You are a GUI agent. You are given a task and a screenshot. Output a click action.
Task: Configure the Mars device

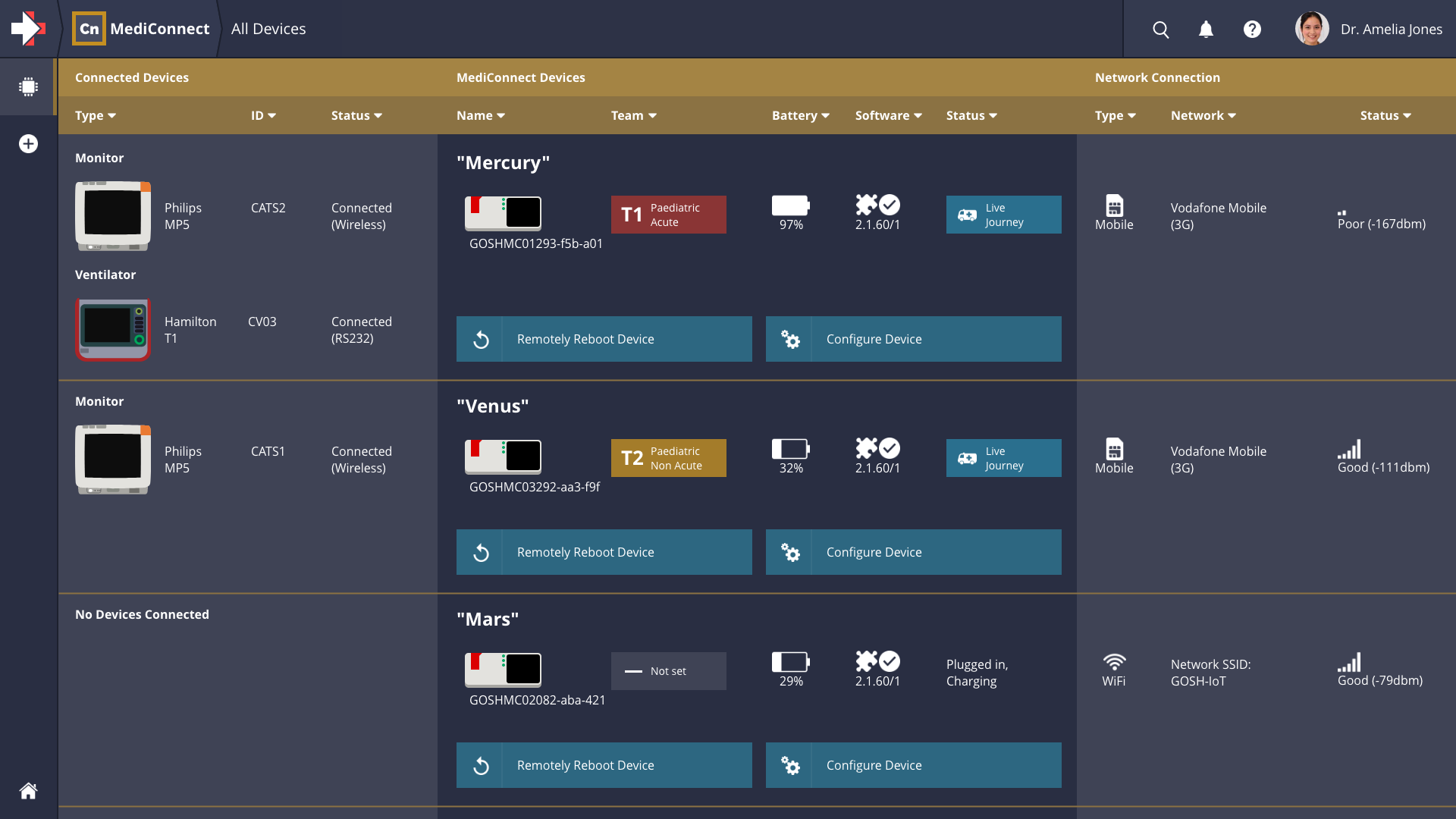(x=913, y=765)
